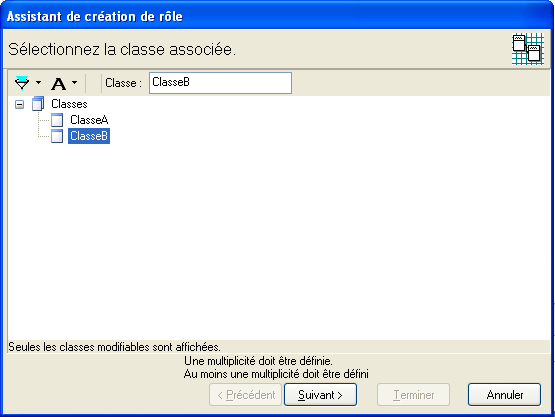Click the letter A toolbar icon
This screenshot has width=555, height=417.
59,84
